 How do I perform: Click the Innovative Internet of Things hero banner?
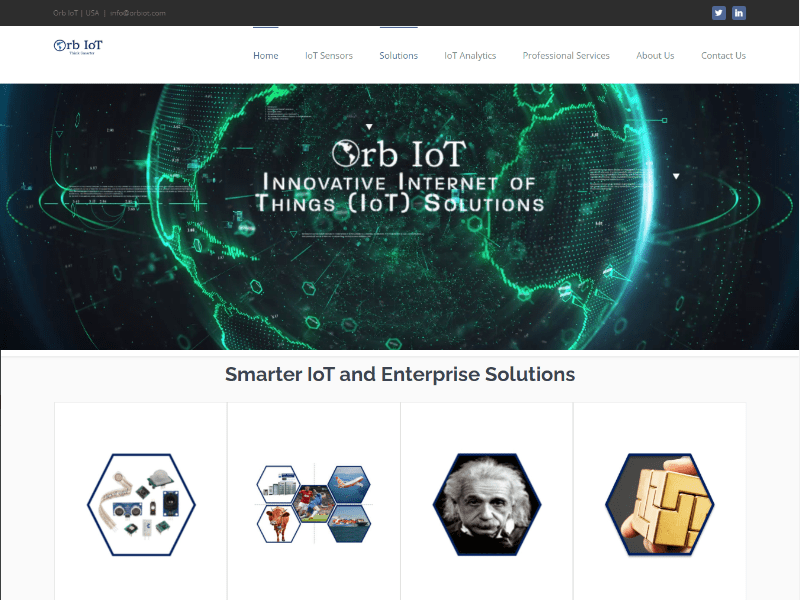click(399, 217)
